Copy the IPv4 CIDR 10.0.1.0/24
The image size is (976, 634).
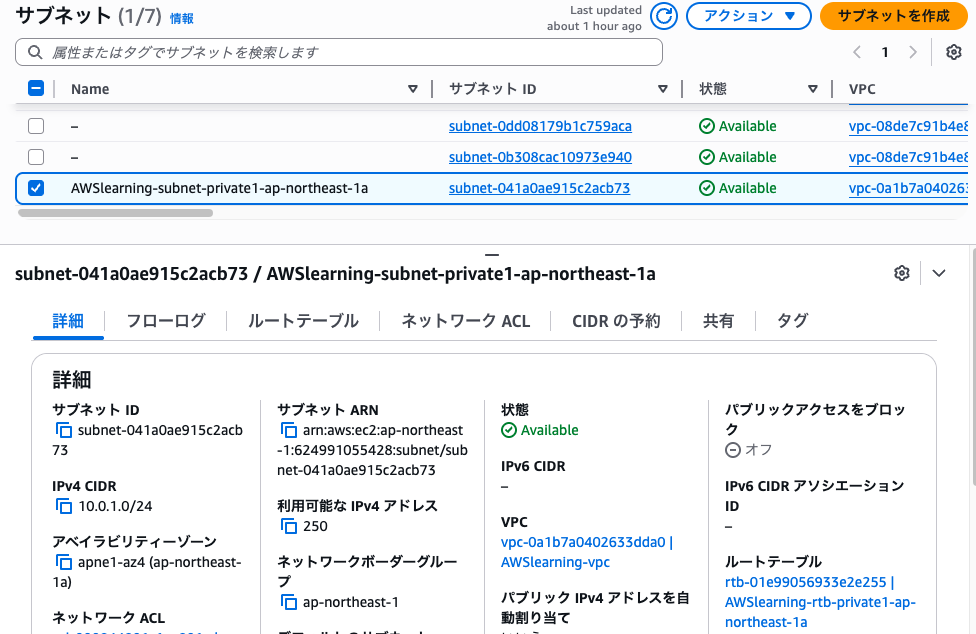tap(64, 506)
